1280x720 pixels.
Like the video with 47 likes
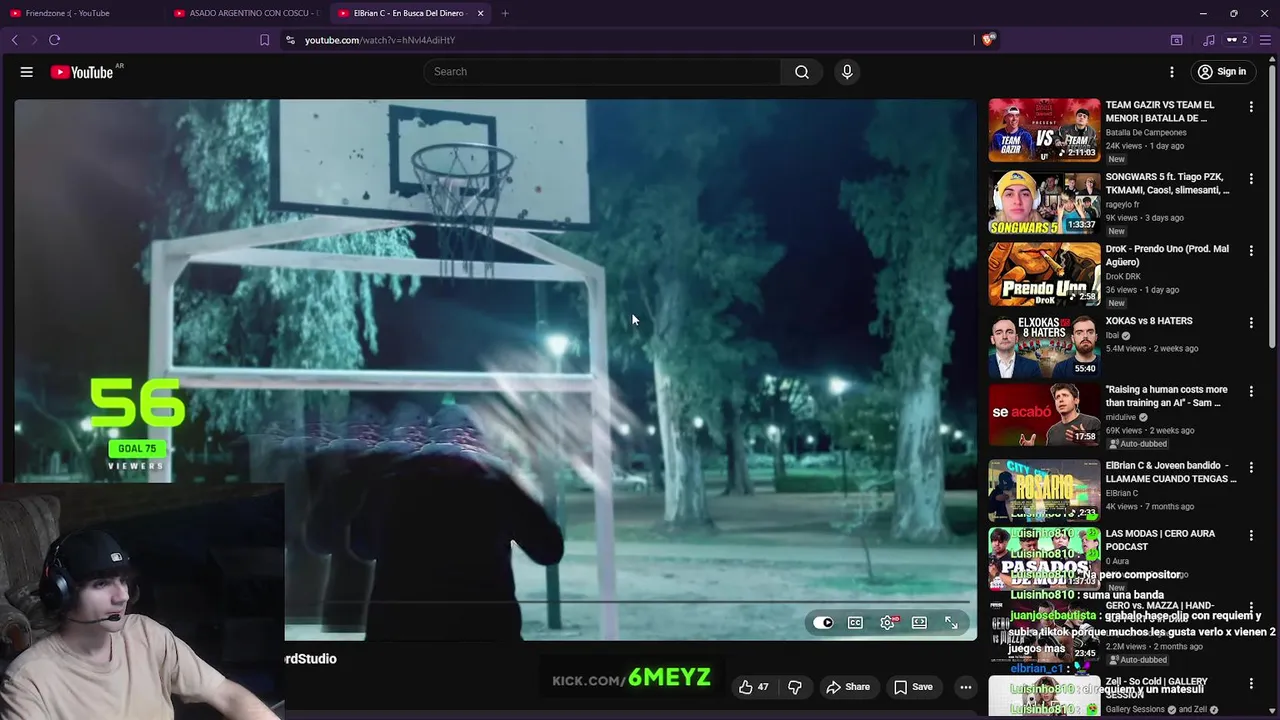[753, 687]
